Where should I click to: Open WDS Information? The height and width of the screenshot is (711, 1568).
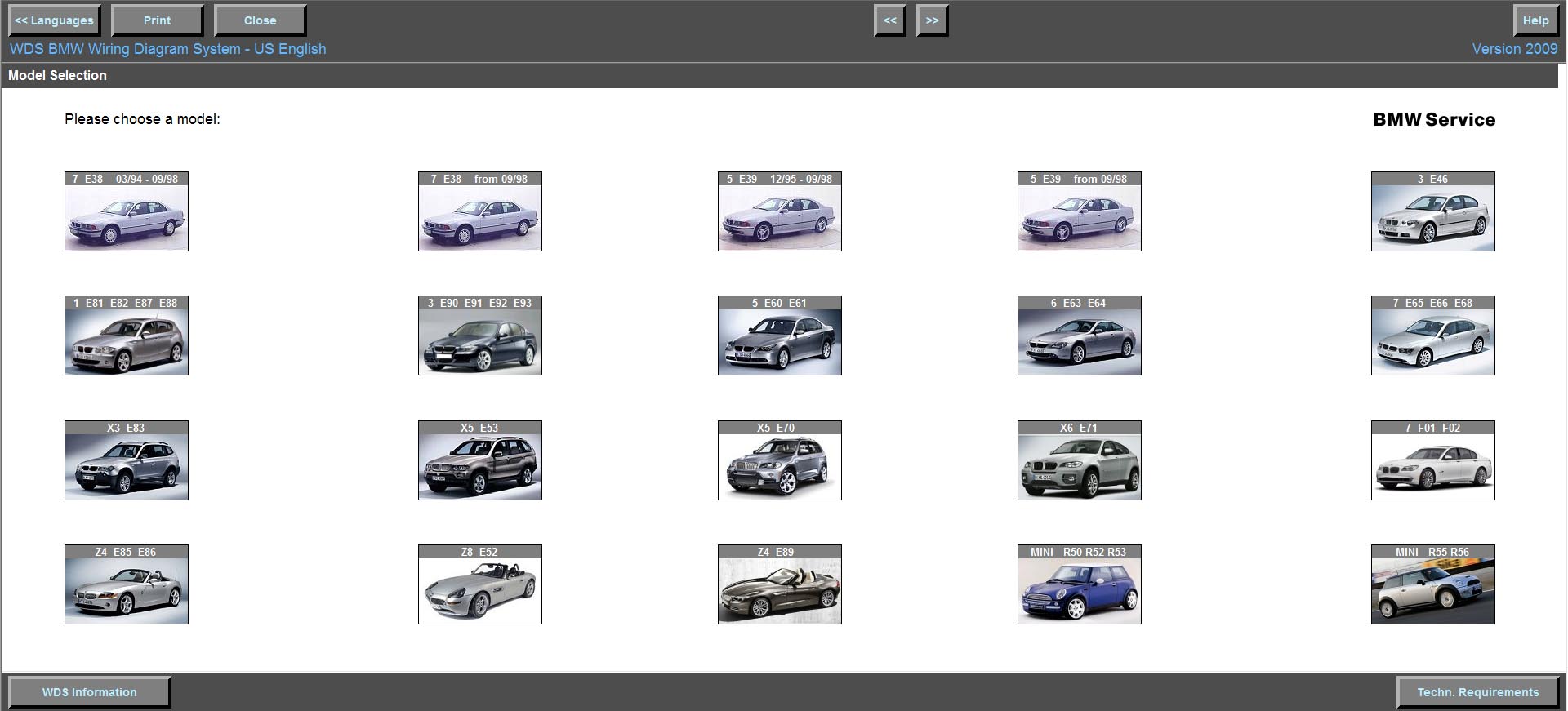tap(90, 692)
